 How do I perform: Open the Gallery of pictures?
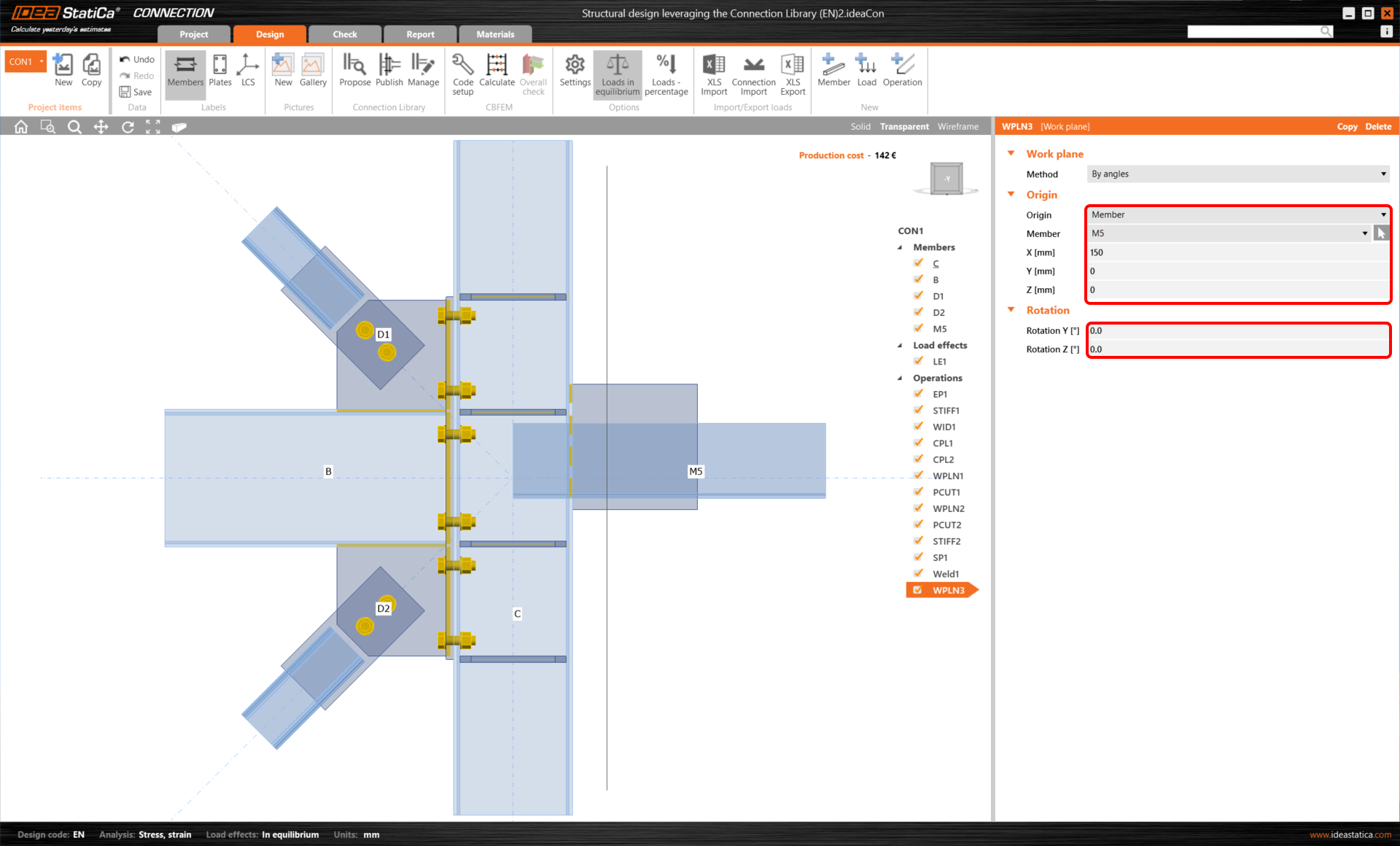pos(313,73)
